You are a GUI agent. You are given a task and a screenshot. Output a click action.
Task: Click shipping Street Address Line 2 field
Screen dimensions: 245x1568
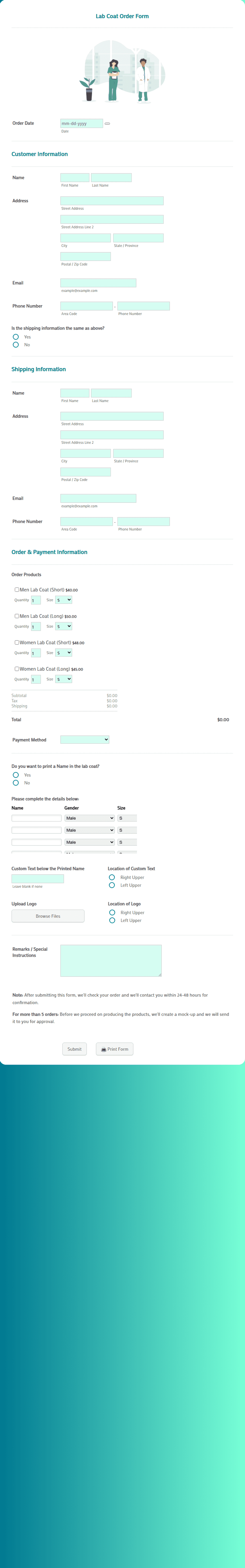pos(112,435)
